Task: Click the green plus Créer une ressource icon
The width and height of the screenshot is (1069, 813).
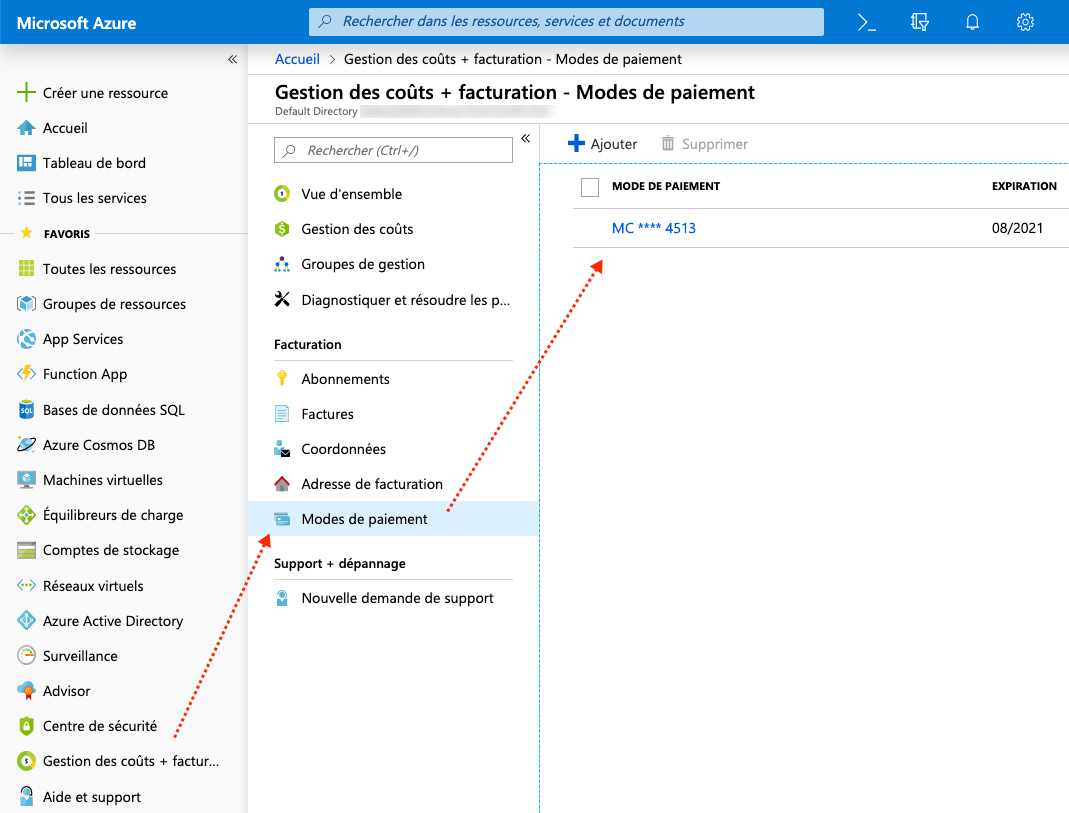Action: pos(26,92)
